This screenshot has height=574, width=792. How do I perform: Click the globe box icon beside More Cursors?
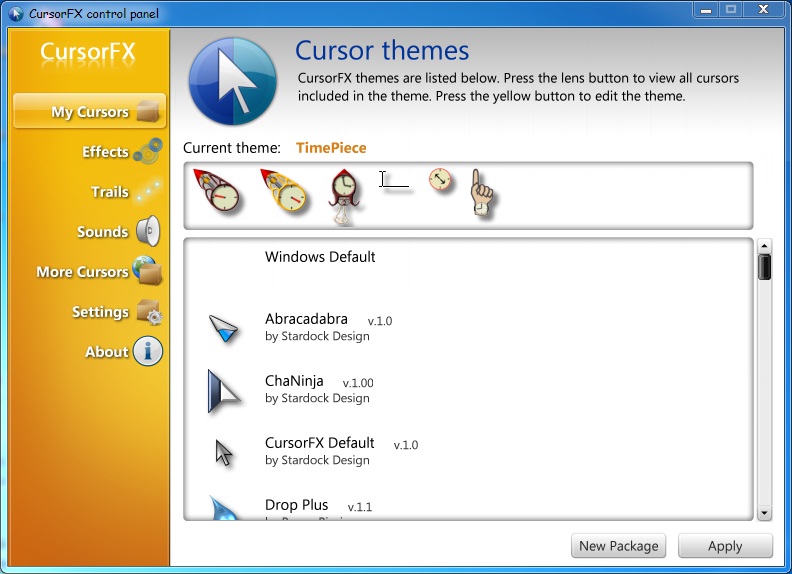(x=147, y=270)
